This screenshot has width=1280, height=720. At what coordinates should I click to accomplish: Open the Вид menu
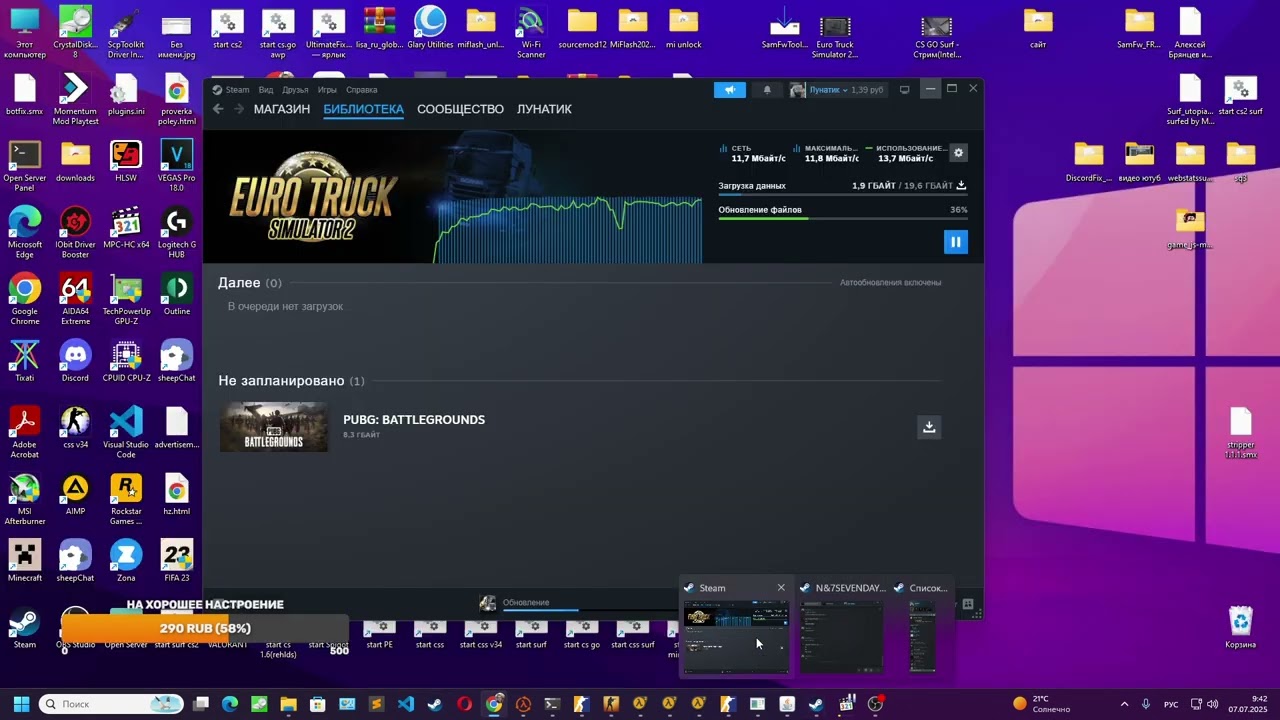coord(266,90)
